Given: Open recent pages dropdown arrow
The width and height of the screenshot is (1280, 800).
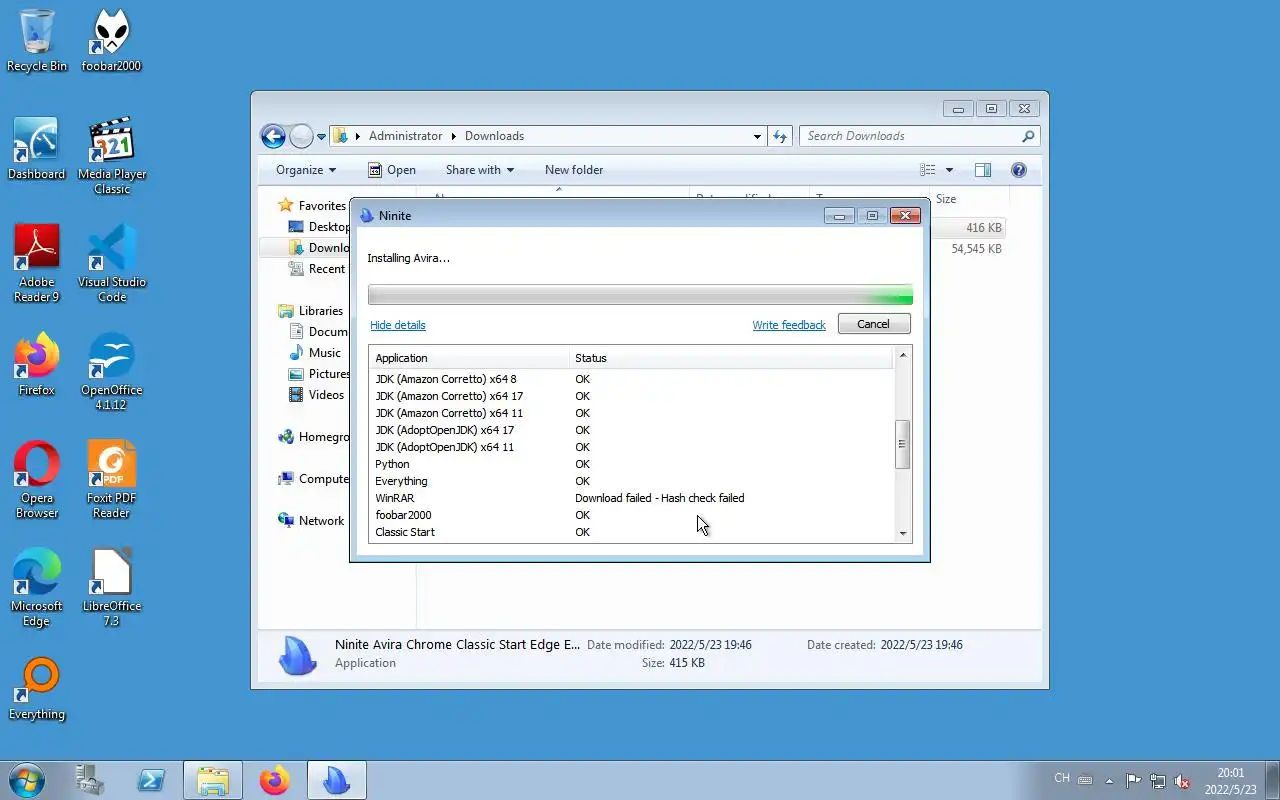Looking at the screenshot, I should [x=321, y=136].
